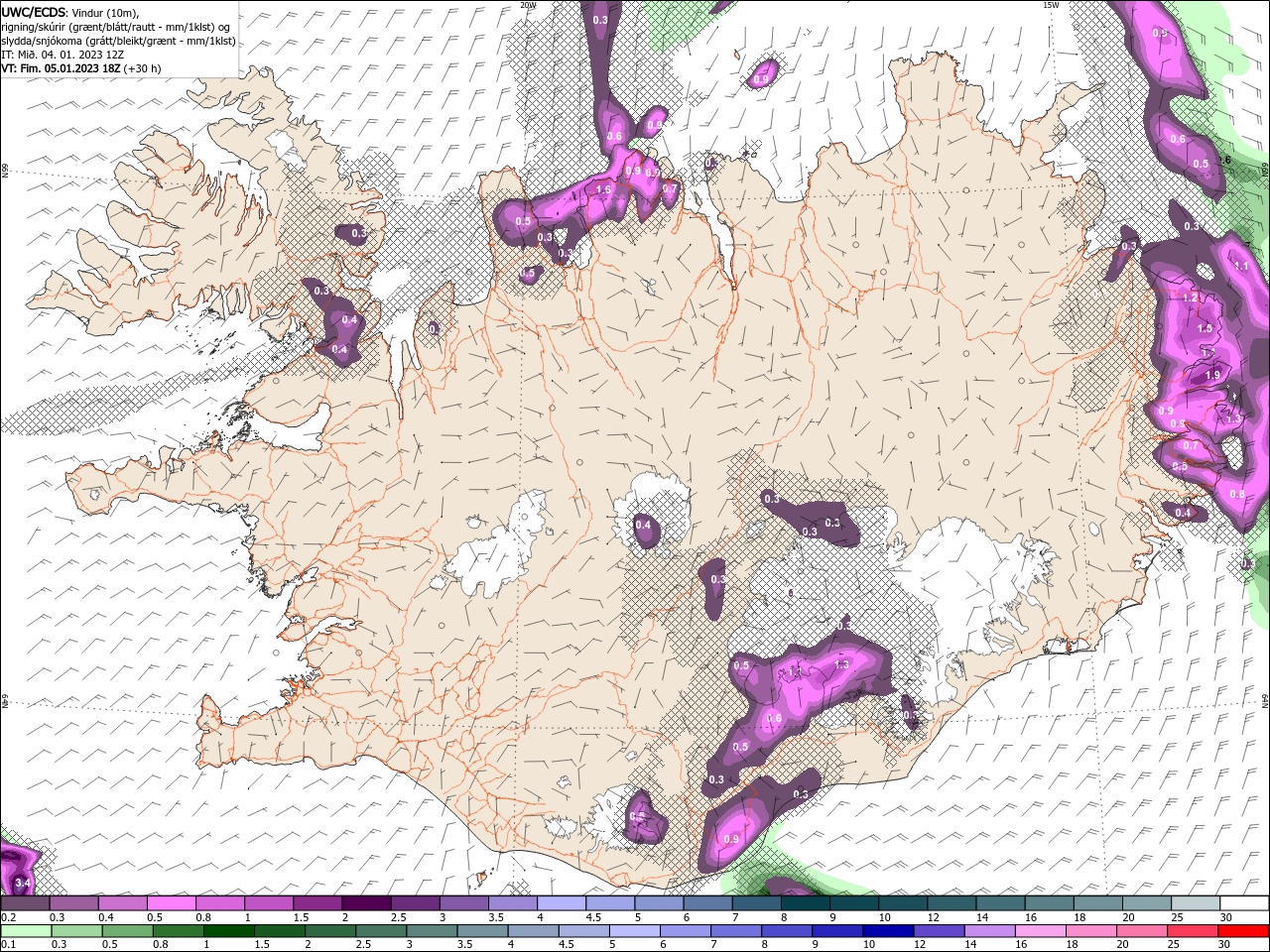The width and height of the screenshot is (1270, 952).
Task: Click the initial time 'IT: Mið. 04. 01. 2023 12Z'
Action: pyautogui.click(x=63, y=55)
